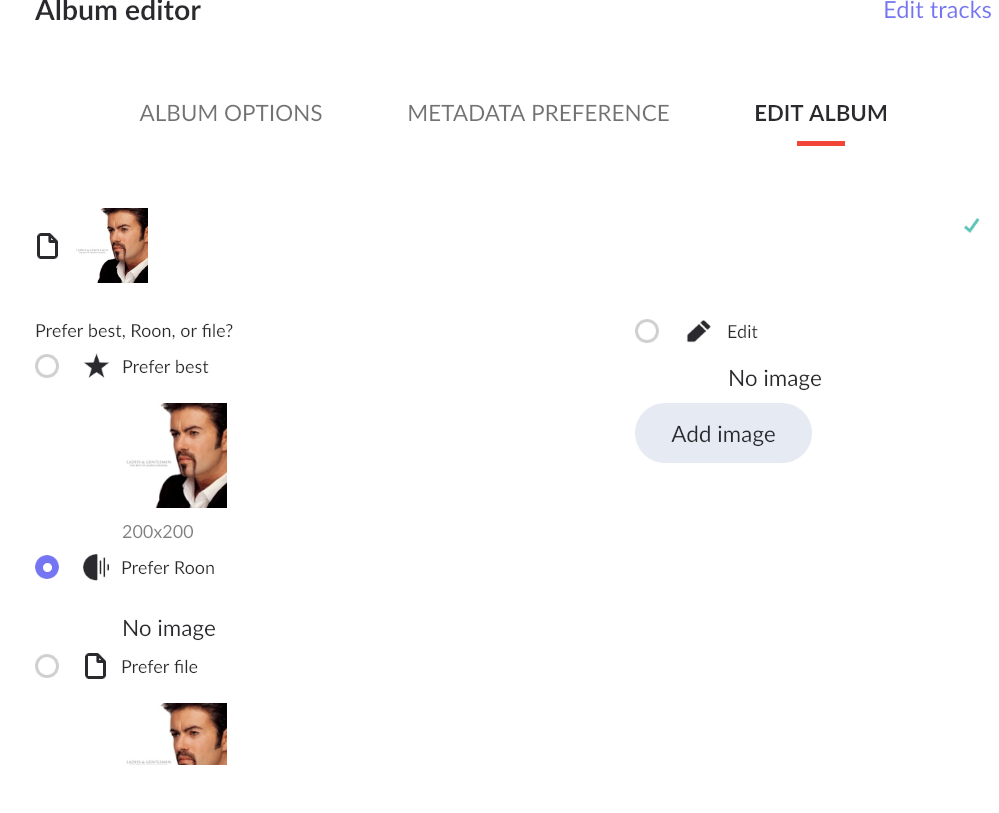The height and width of the screenshot is (813, 999).
Task: Click the No image text under Prefer Roon
Action: click(x=169, y=629)
